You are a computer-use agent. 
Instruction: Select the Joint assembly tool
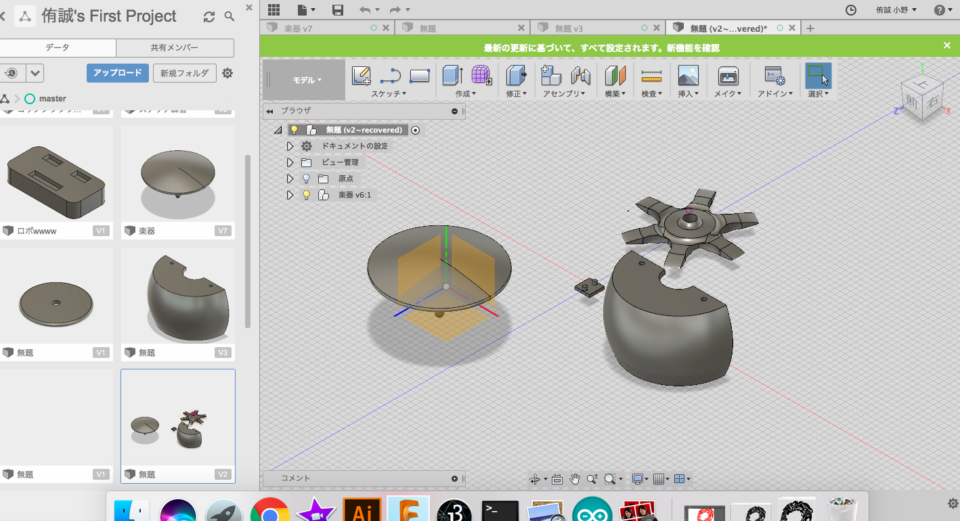coord(580,75)
